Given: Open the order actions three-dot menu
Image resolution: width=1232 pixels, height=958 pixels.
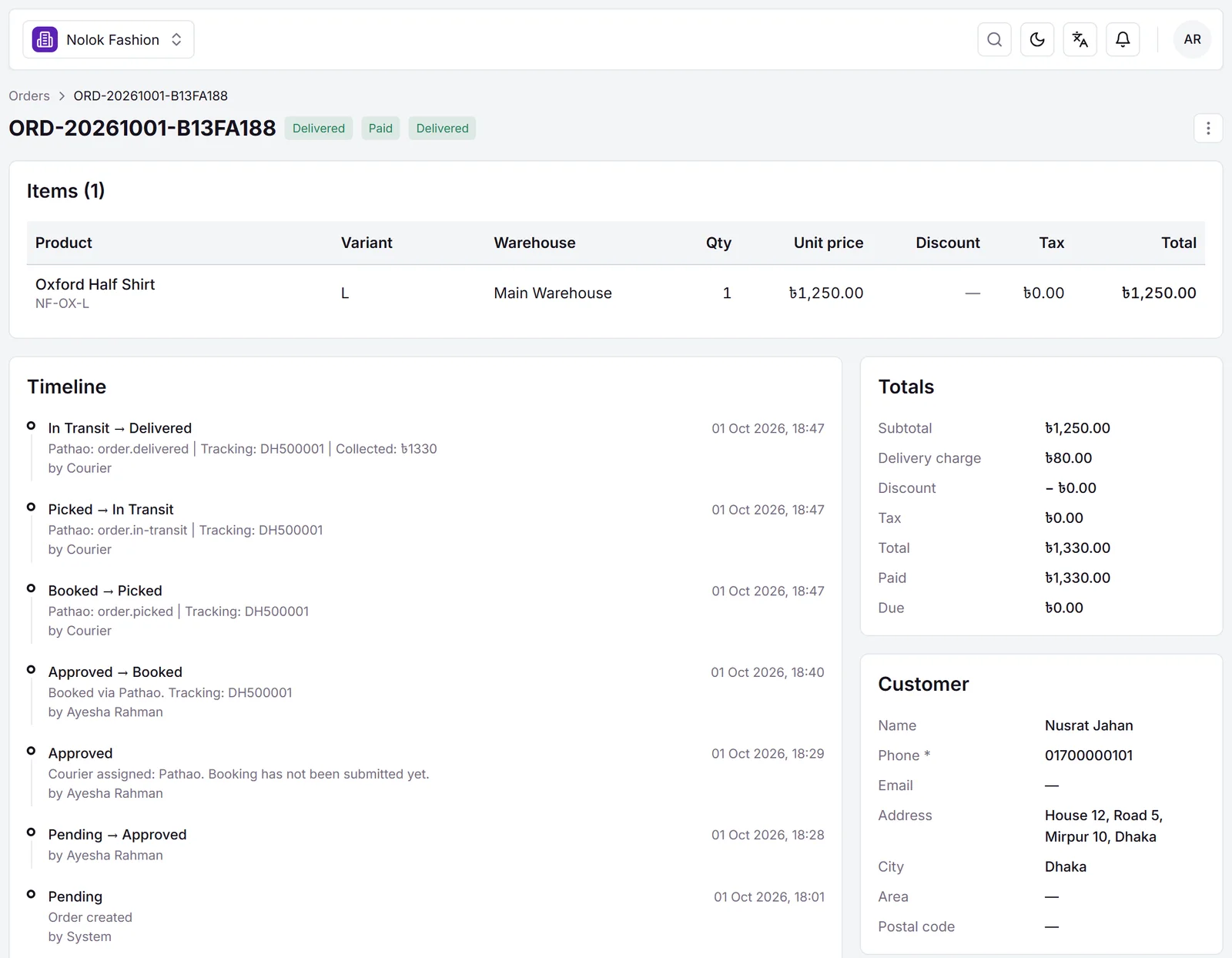Looking at the screenshot, I should coord(1208,128).
